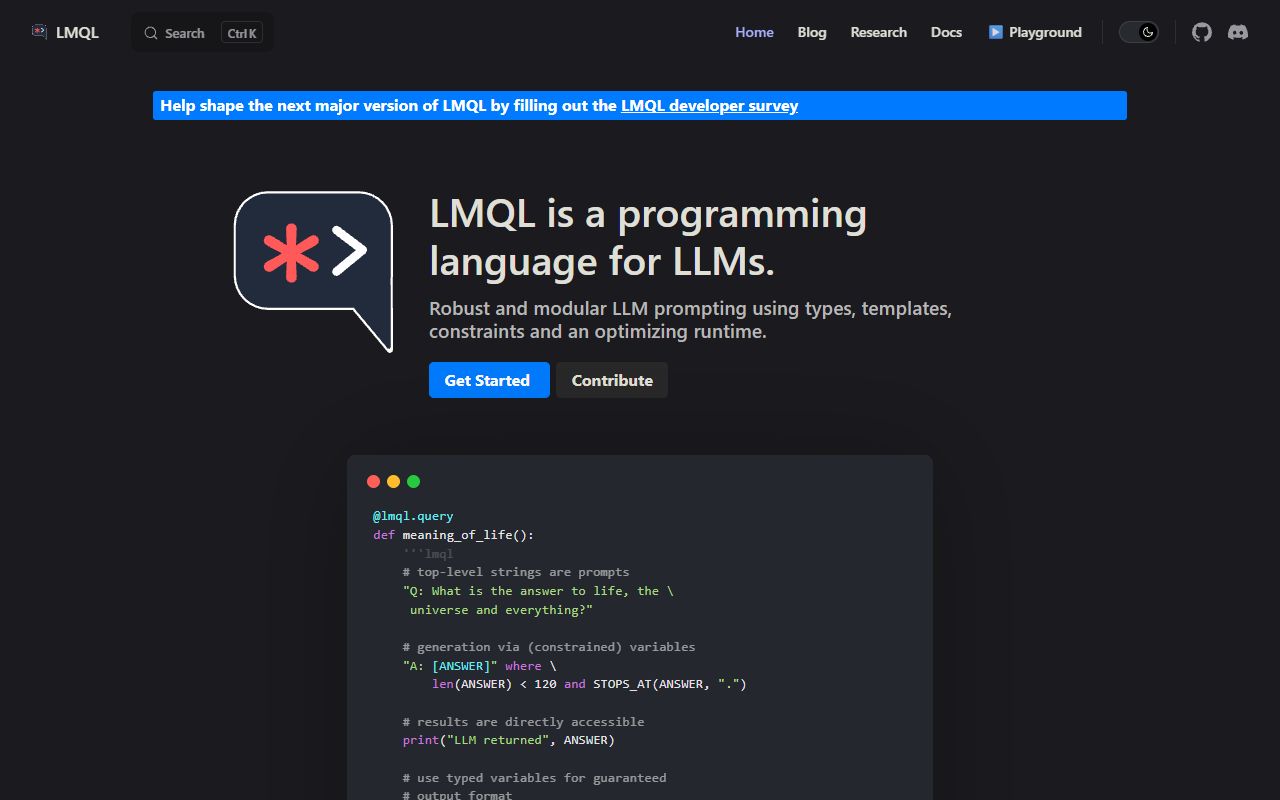Go to the Playground from the navbar
The image size is (1280, 800).
(1043, 32)
